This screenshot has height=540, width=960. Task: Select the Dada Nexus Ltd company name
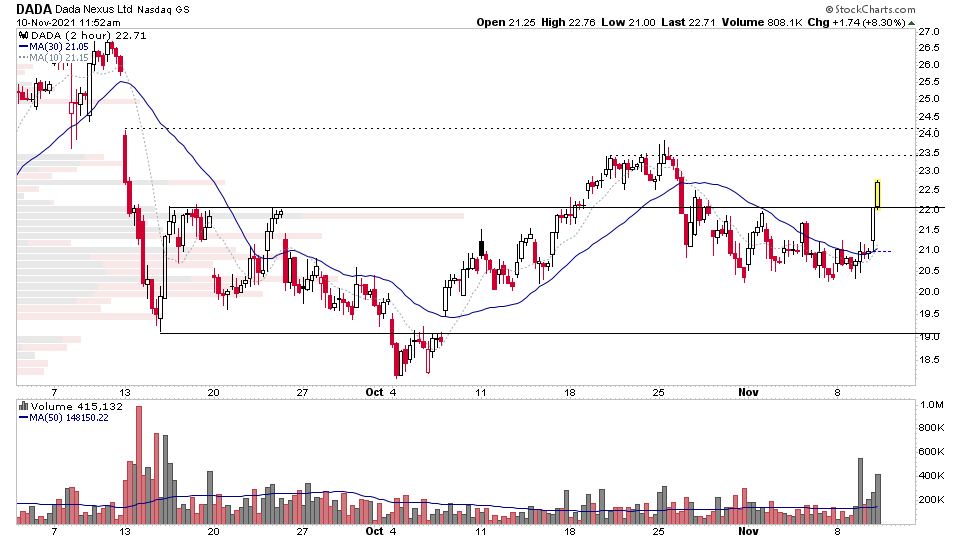(x=94, y=10)
